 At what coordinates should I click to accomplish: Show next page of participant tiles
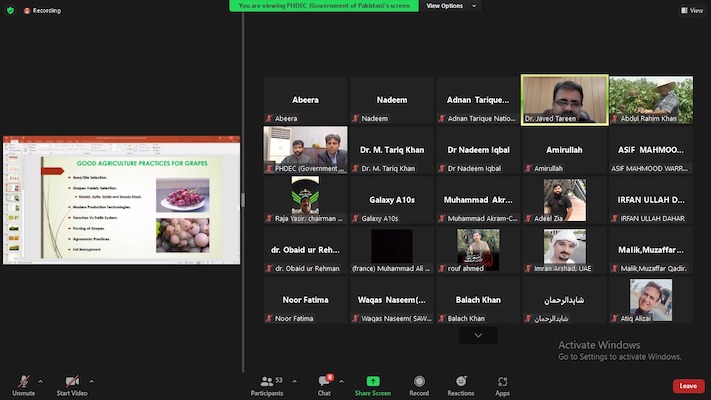click(478, 335)
